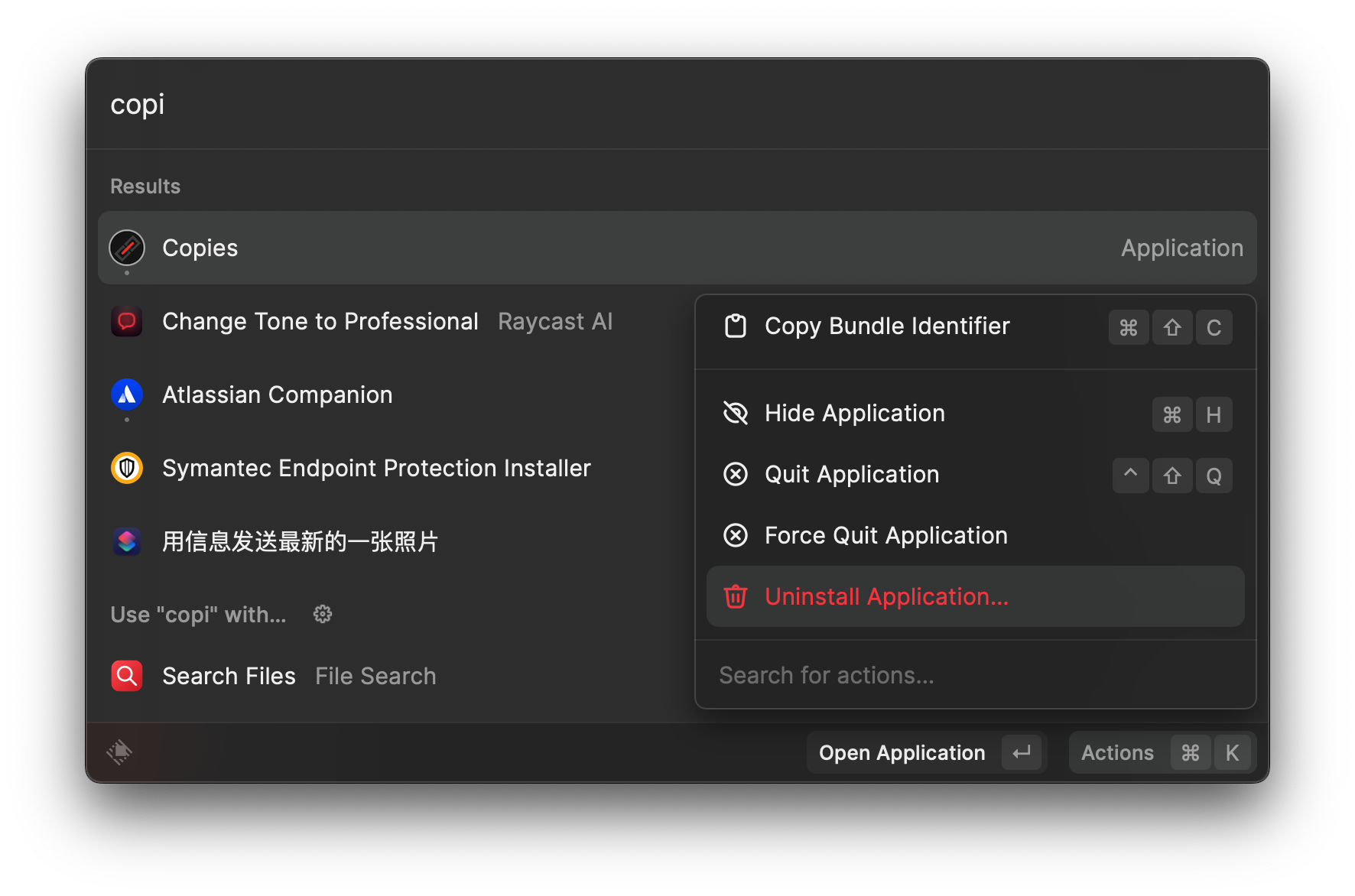Image resolution: width=1355 pixels, height=896 pixels.
Task: Click the Shortcuts app icon
Action: [127, 541]
